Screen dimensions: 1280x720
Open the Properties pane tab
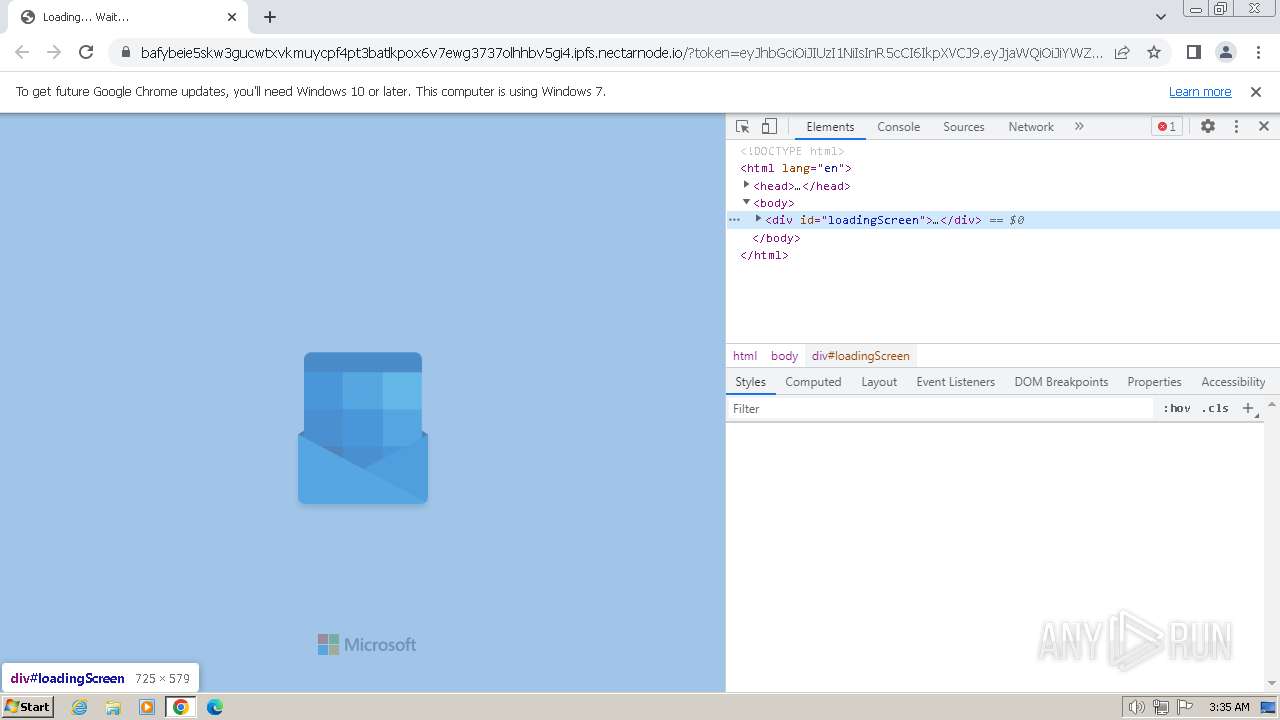point(1154,382)
